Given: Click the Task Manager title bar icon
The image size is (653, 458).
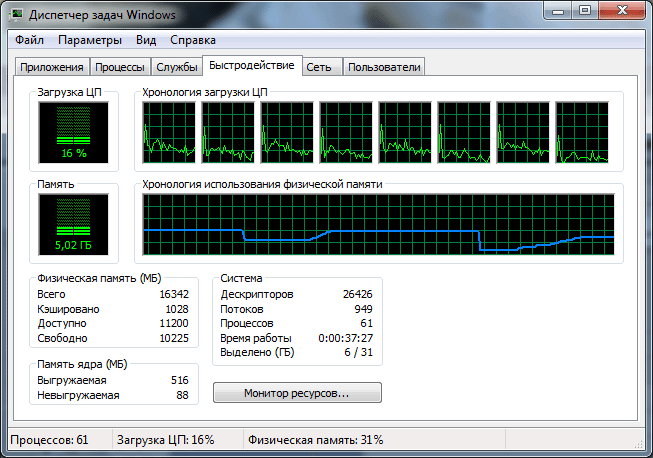Looking at the screenshot, I should pyautogui.click(x=17, y=15).
